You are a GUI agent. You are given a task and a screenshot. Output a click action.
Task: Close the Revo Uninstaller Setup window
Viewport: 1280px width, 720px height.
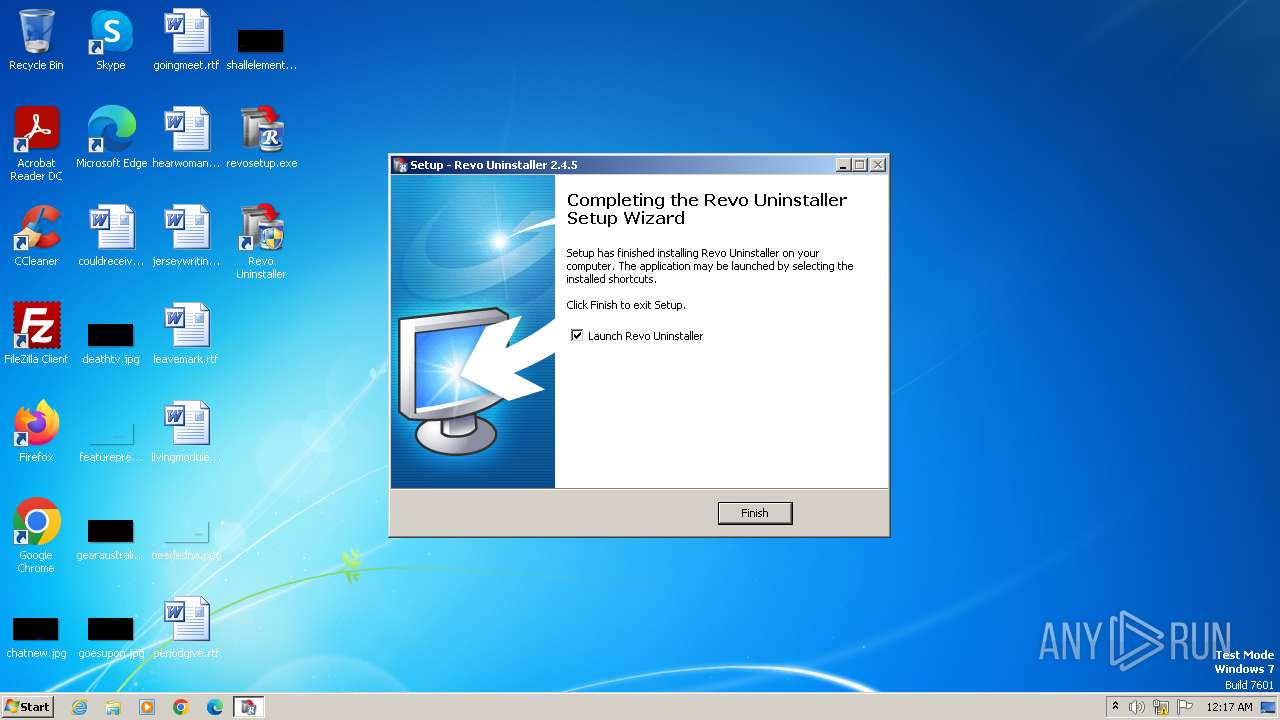tap(877, 165)
